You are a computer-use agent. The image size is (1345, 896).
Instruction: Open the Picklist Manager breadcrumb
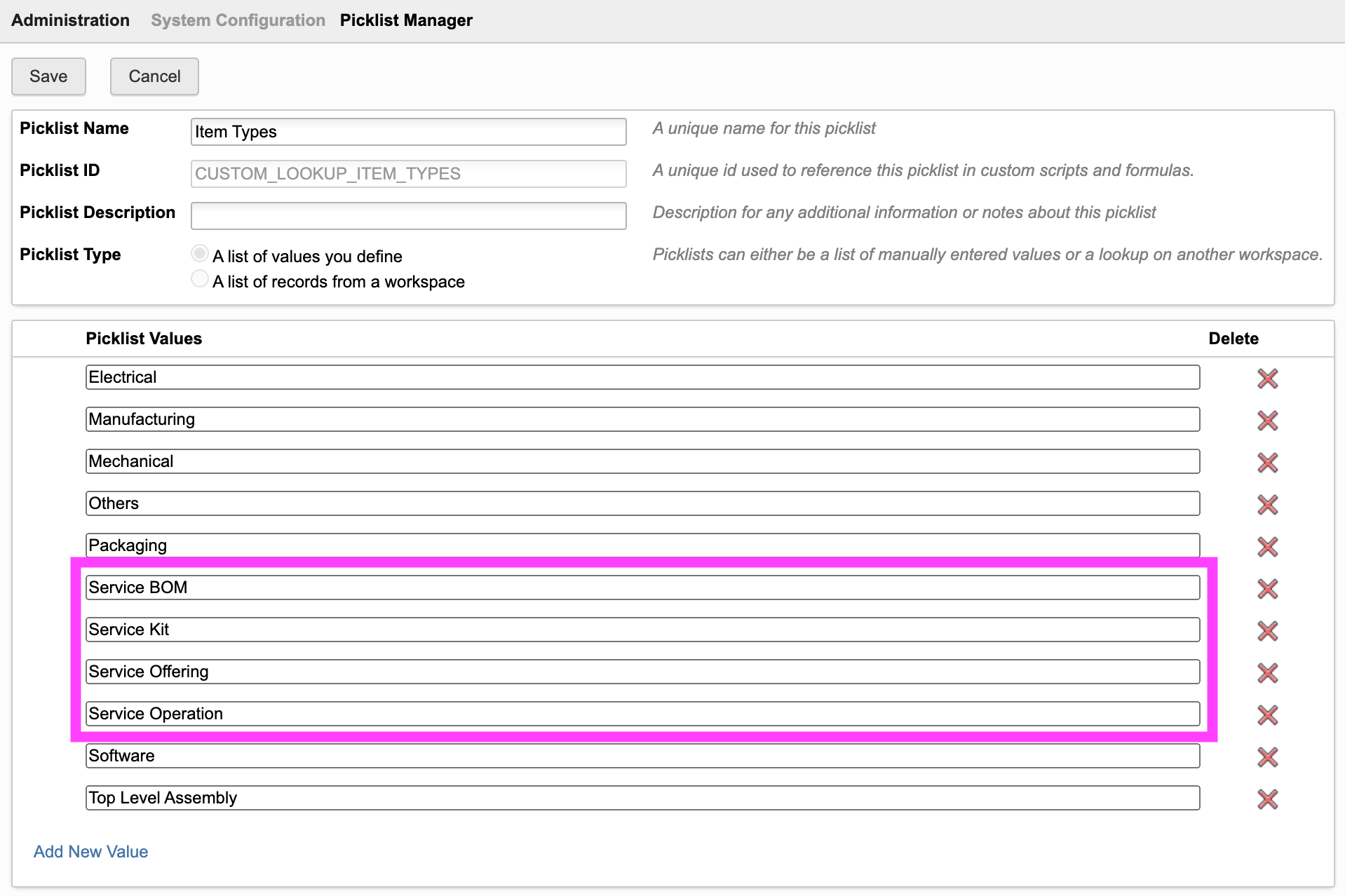(x=406, y=20)
